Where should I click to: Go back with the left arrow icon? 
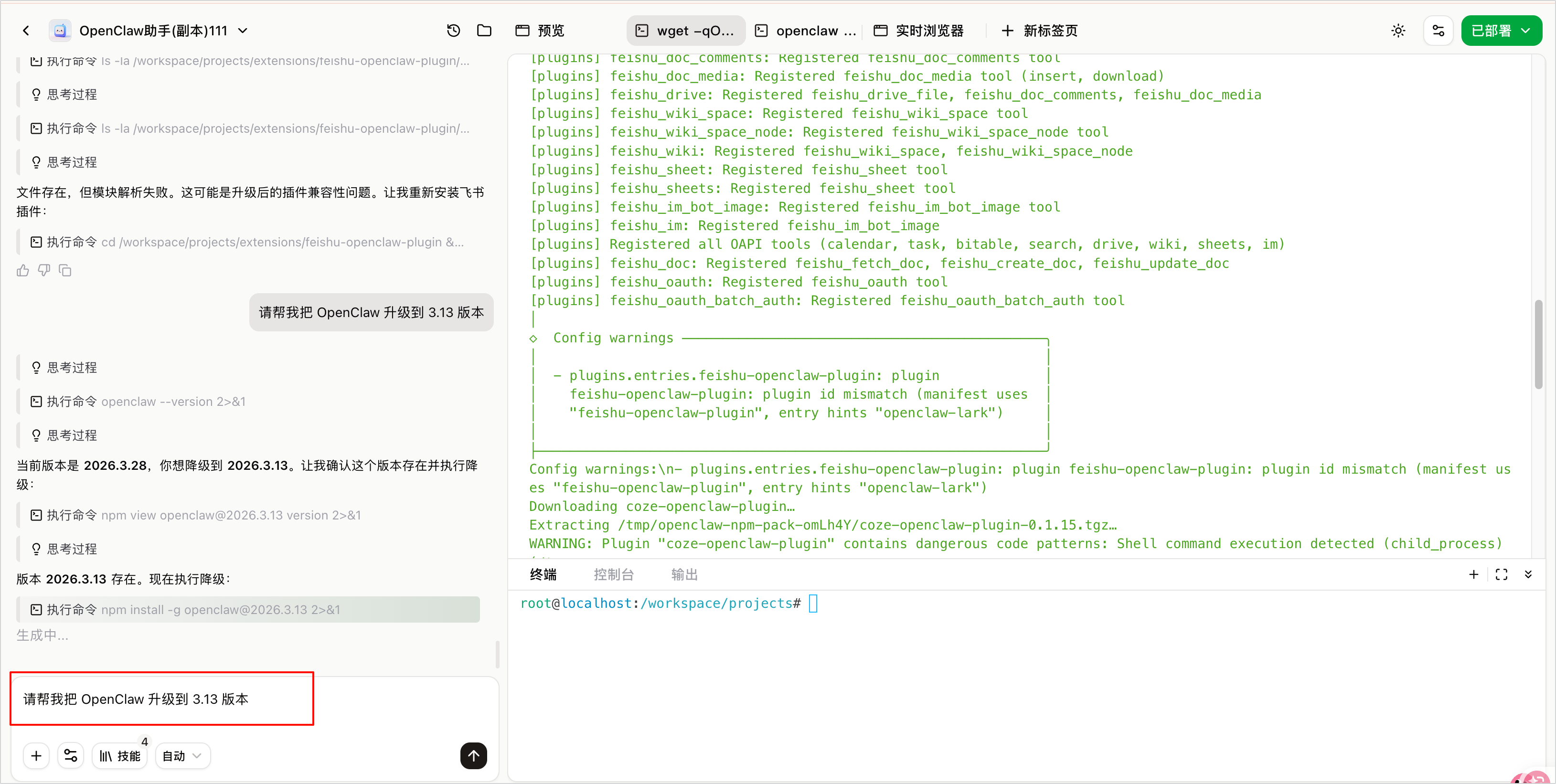[26, 31]
